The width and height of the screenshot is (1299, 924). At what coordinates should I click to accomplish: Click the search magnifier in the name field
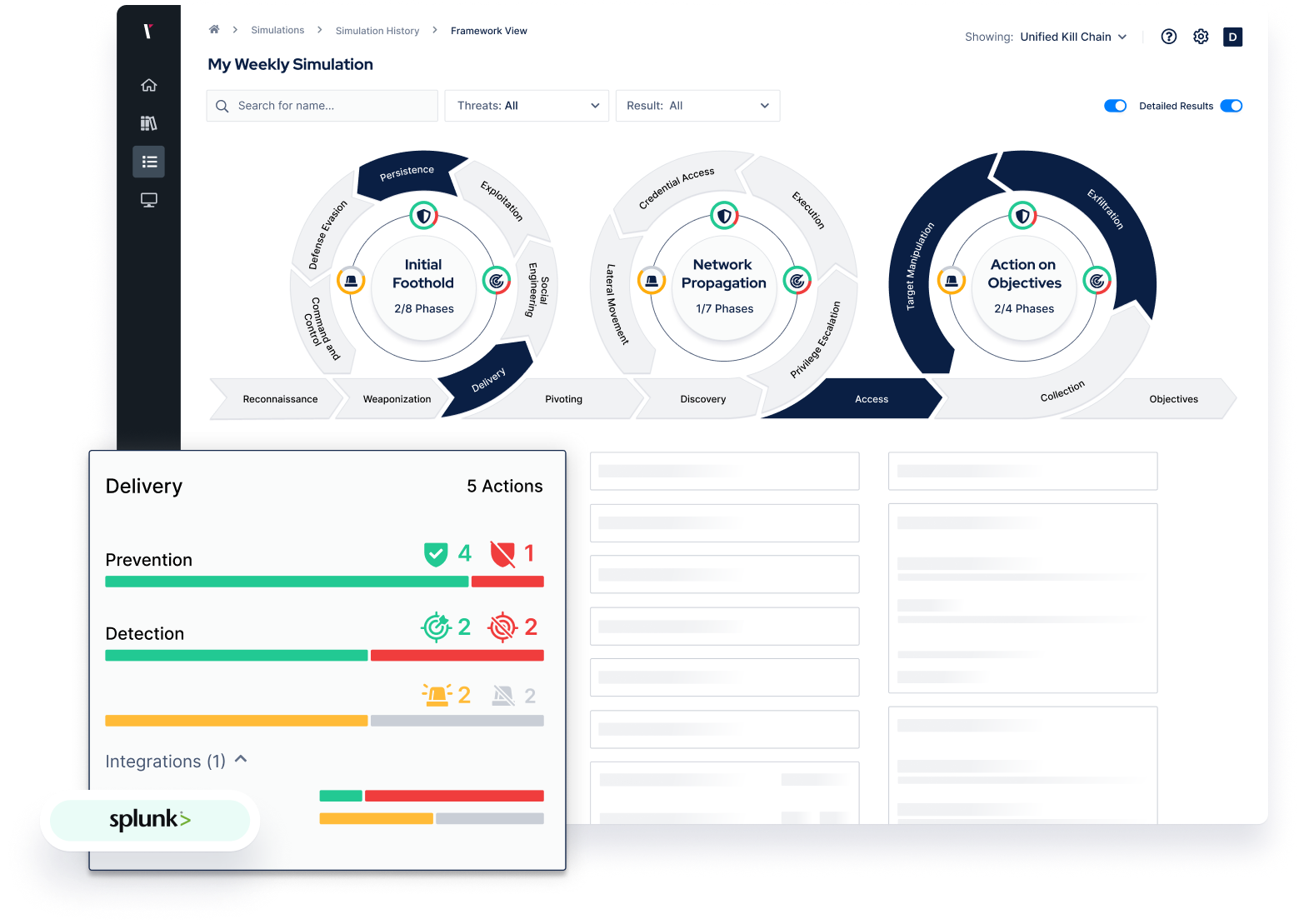[222, 106]
